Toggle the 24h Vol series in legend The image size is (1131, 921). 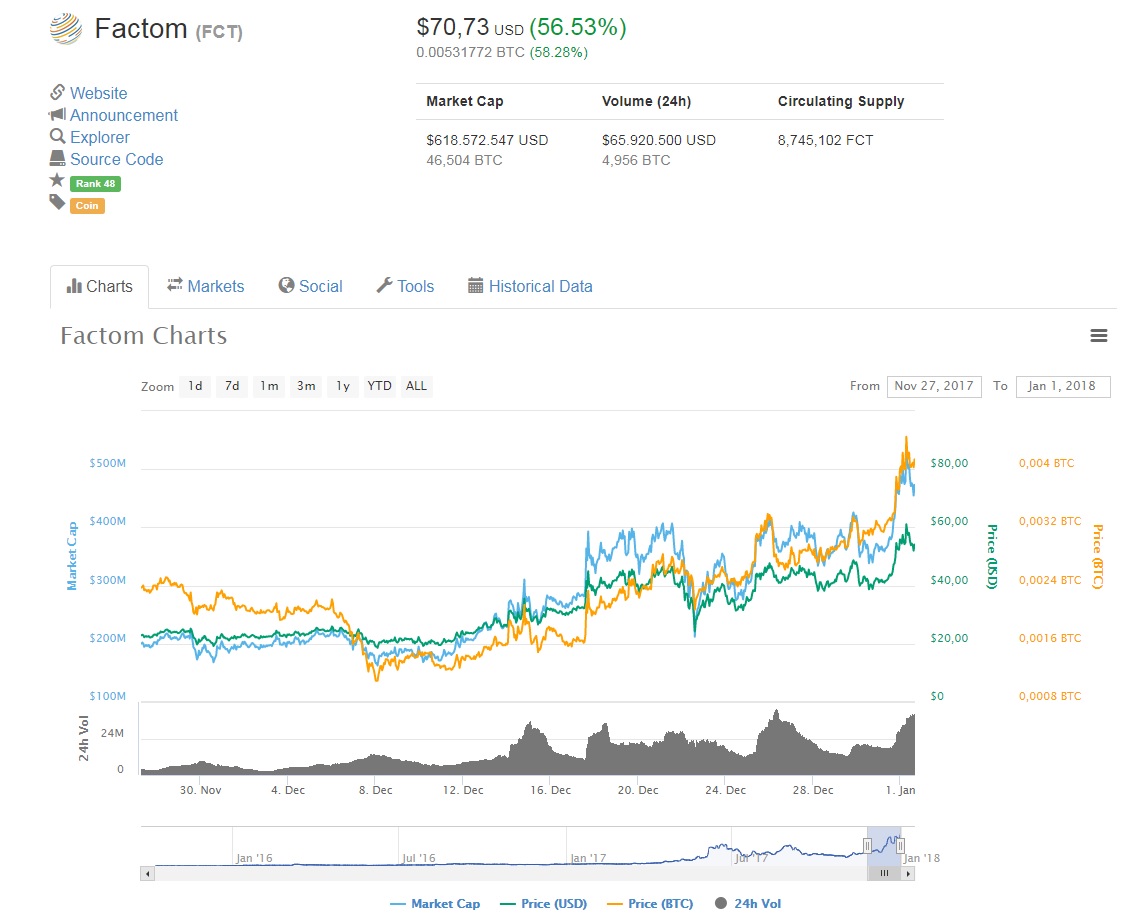(x=748, y=904)
